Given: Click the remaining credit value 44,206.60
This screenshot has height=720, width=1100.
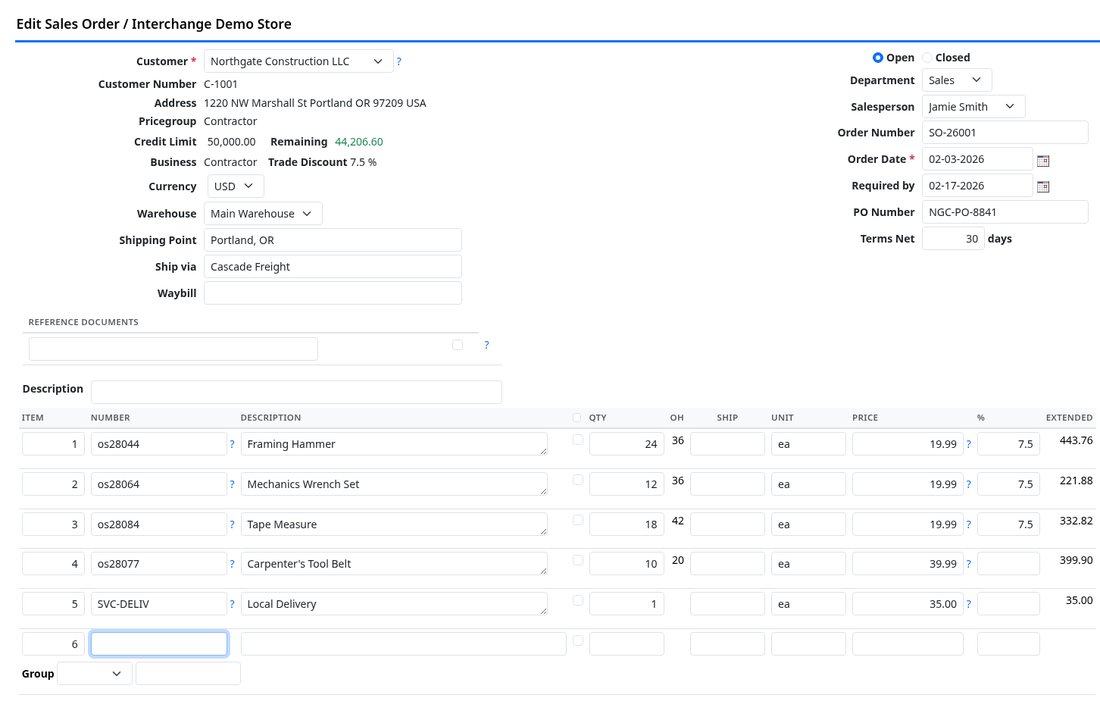Looking at the screenshot, I should click(358, 142).
